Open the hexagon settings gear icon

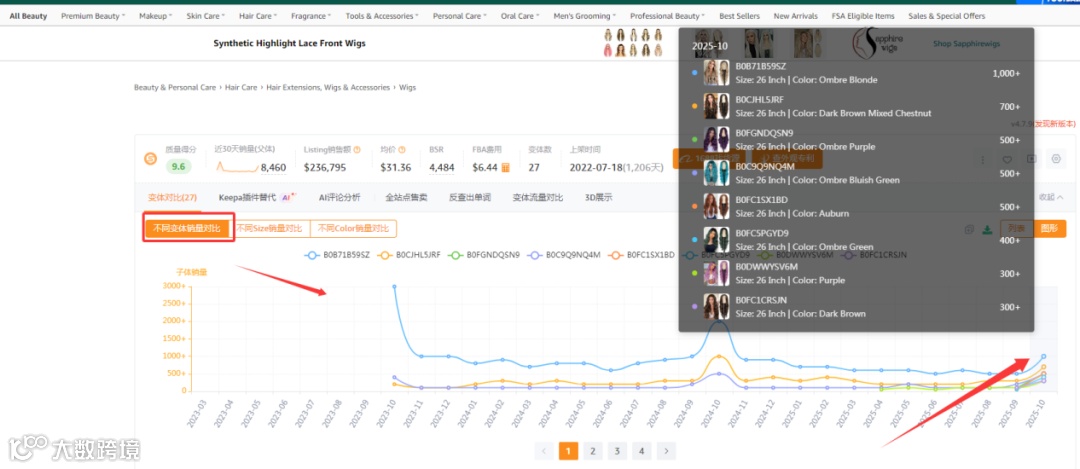coord(1056,159)
